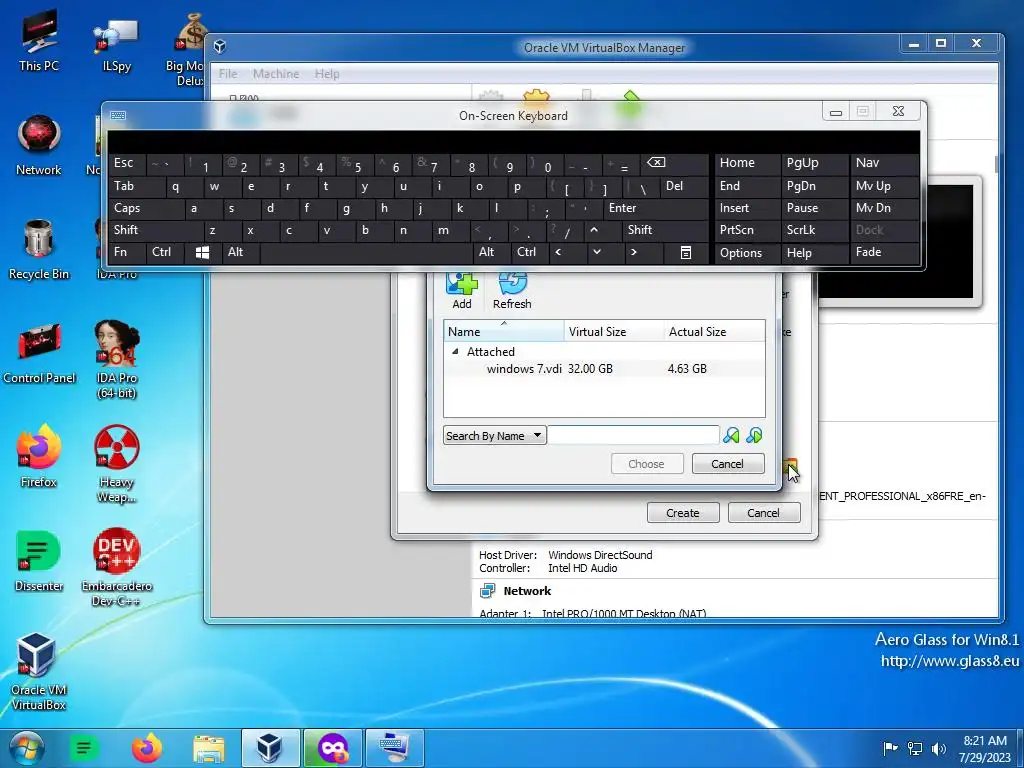Click the Esc key on On-Screen Keyboard
The width and height of the screenshot is (1024, 768).
(127, 163)
